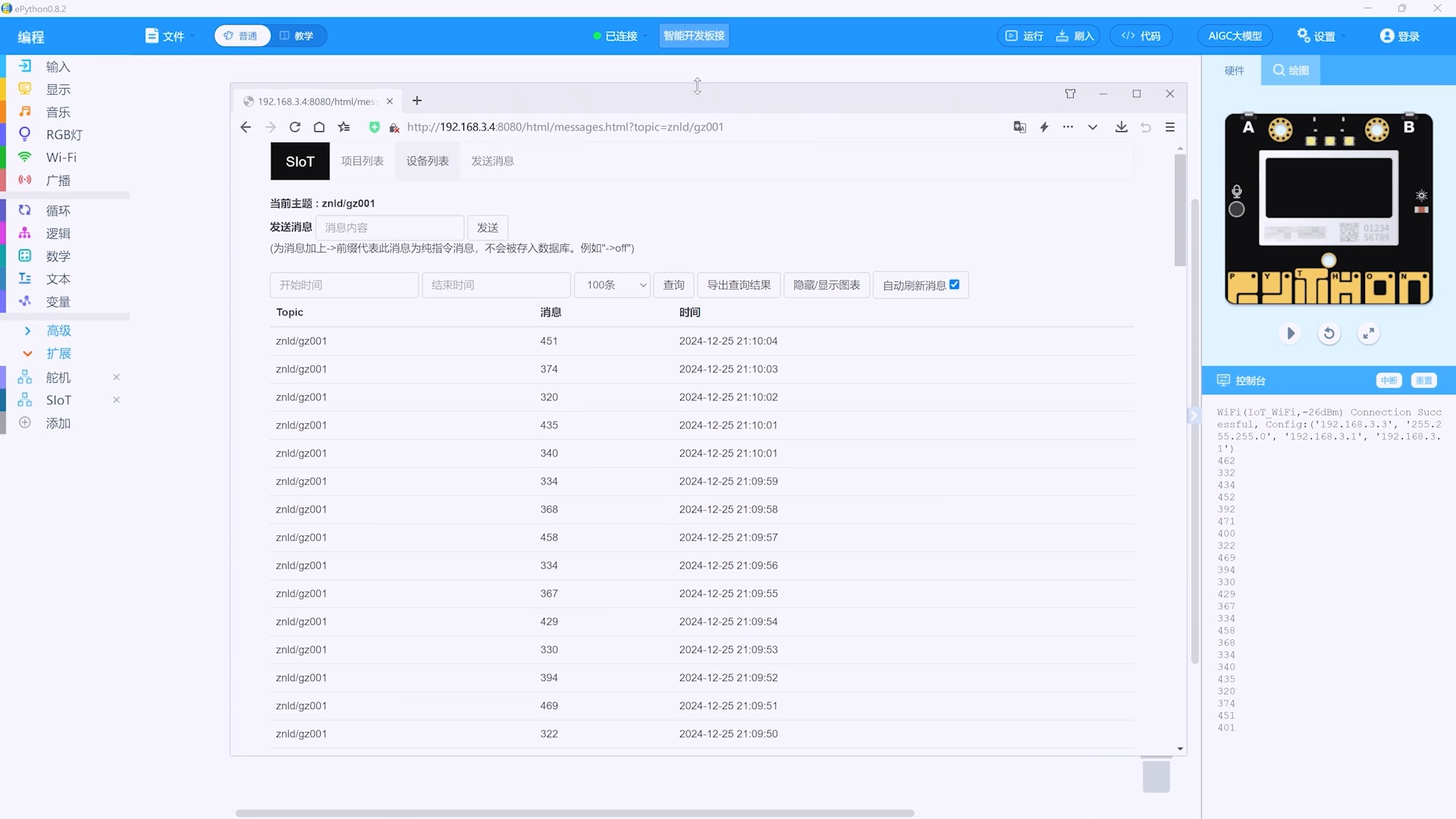Viewport: 1456px width, 819px height.
Task: Click the browser translate icon
Action: coord(1019,127)
